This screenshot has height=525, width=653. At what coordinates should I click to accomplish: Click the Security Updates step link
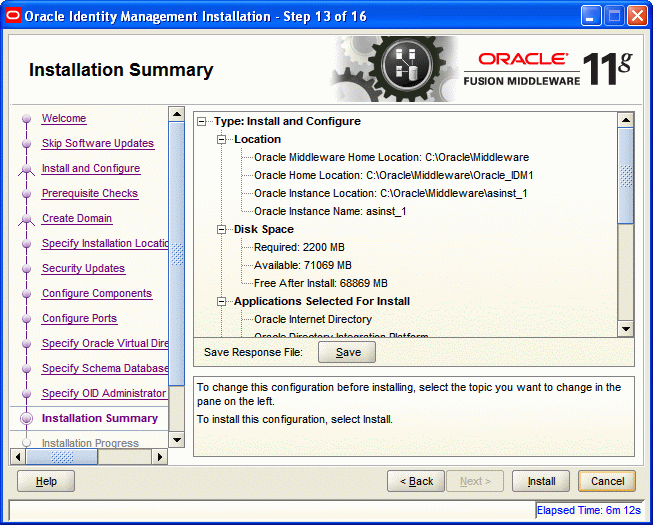(83, 268)
